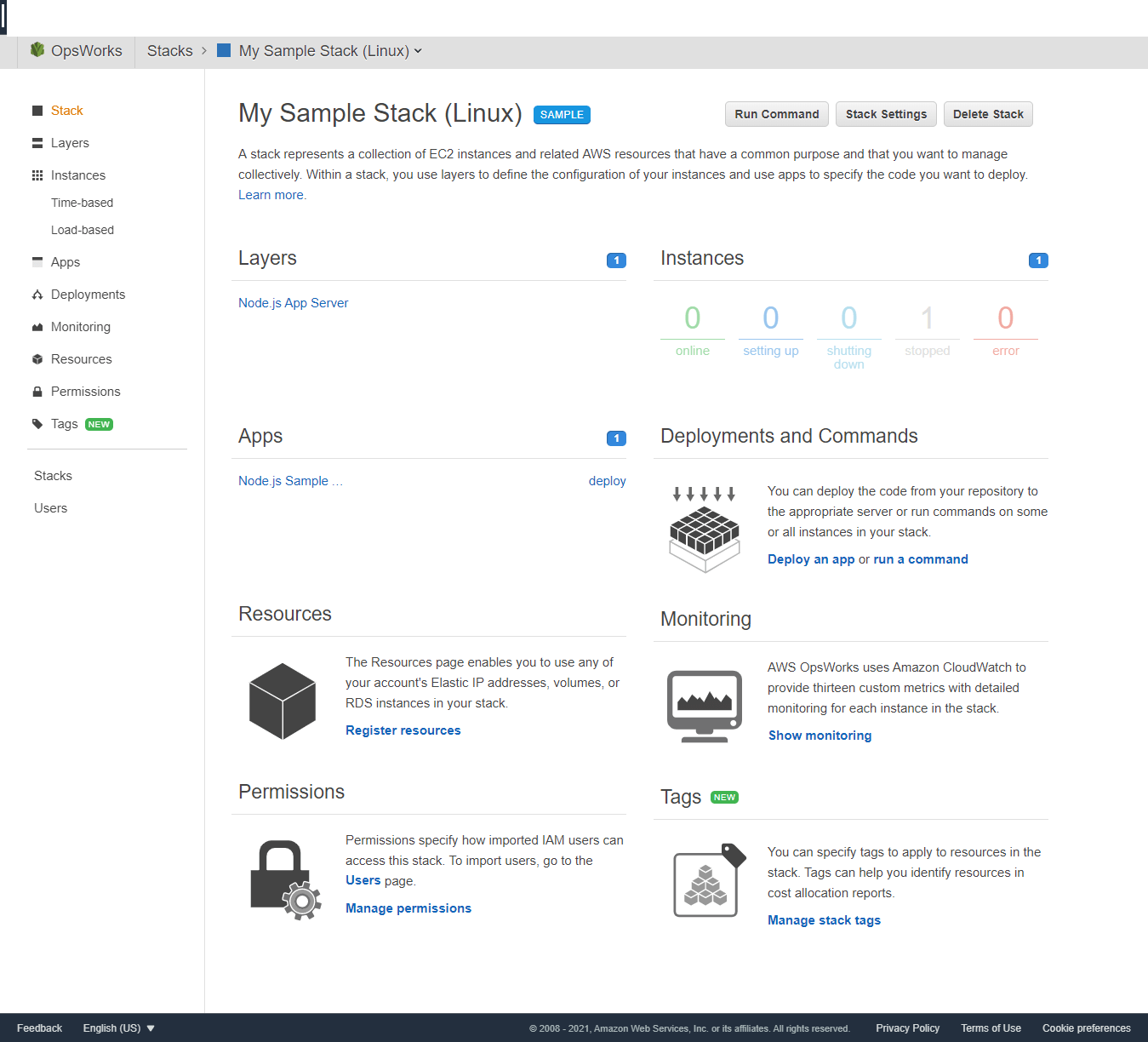Open the My Sample Stack (Linux) dropdown

tap(330, 51)
